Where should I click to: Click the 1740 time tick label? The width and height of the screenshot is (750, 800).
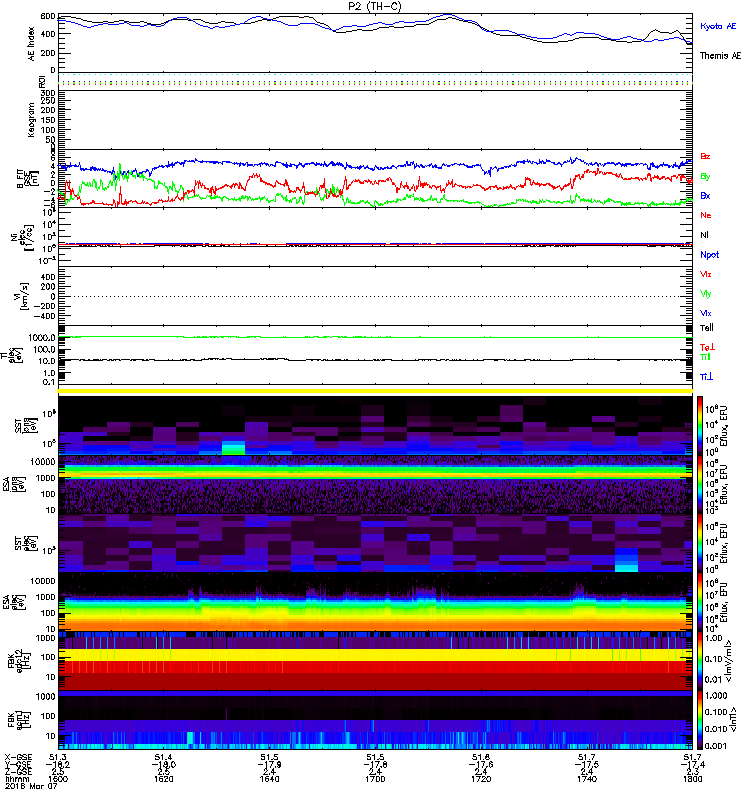tap(587, 779)
